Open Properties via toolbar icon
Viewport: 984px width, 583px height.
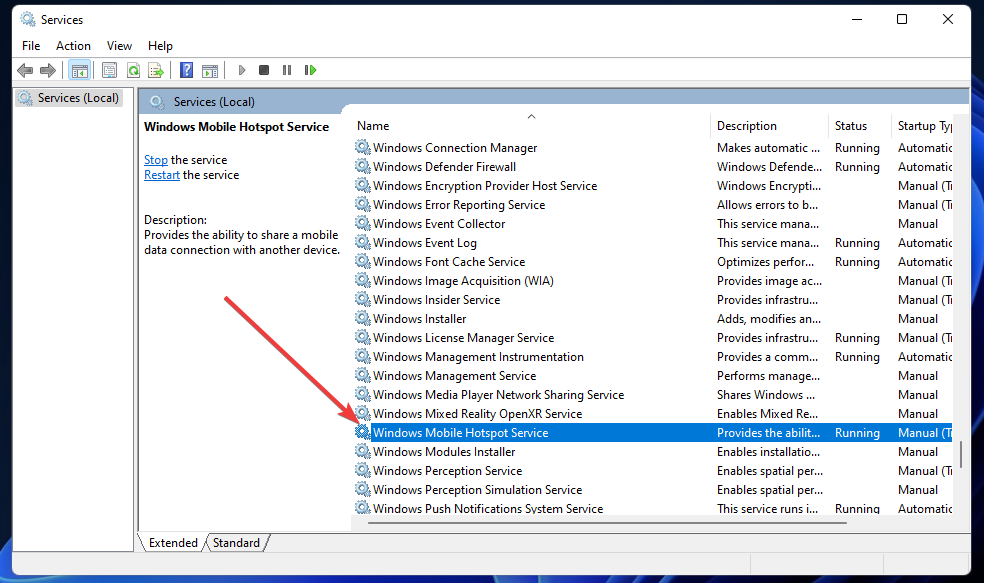[x=109, y=70]
